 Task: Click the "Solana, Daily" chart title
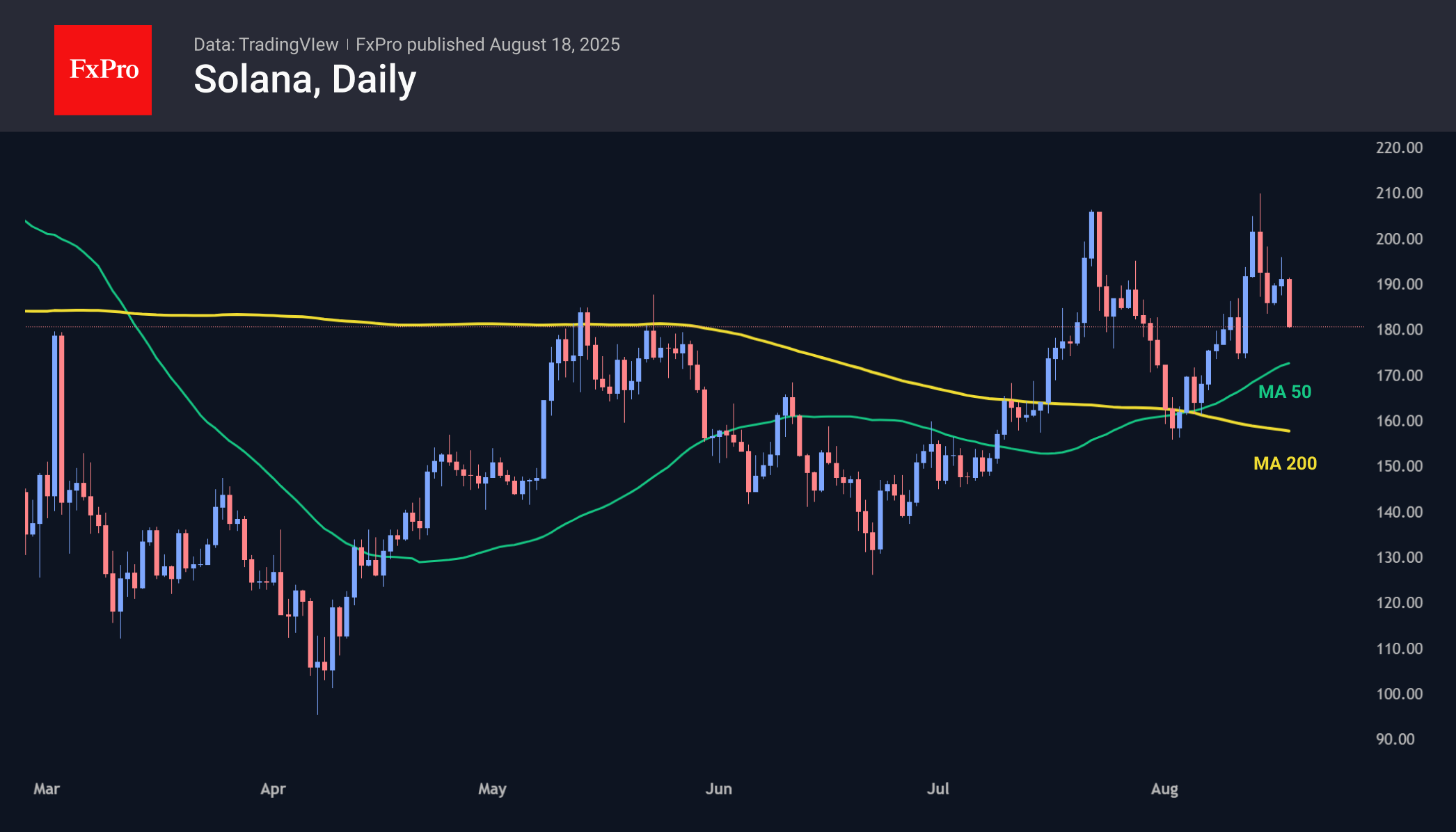click(x=305, y=79)
